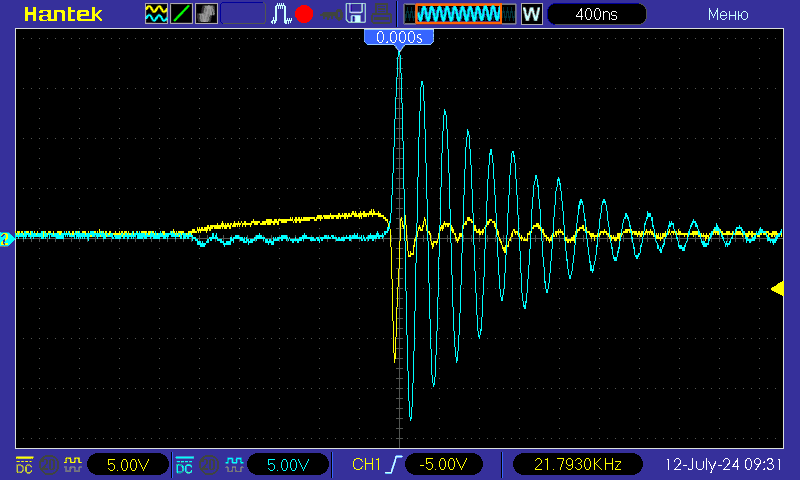Click the floppy disk save icon

coord(356,14)
